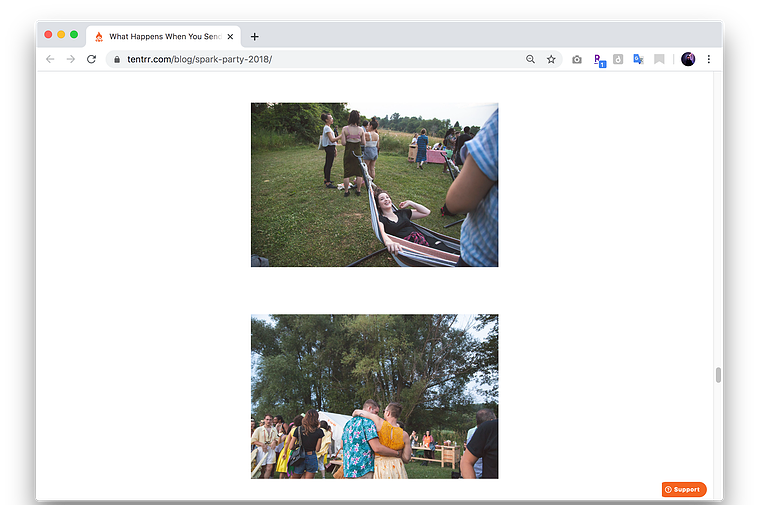This screenshot has width=759, height=505.
Task: Select the 'What Happens When You Send' tab
Action: [x=165, y=36]
